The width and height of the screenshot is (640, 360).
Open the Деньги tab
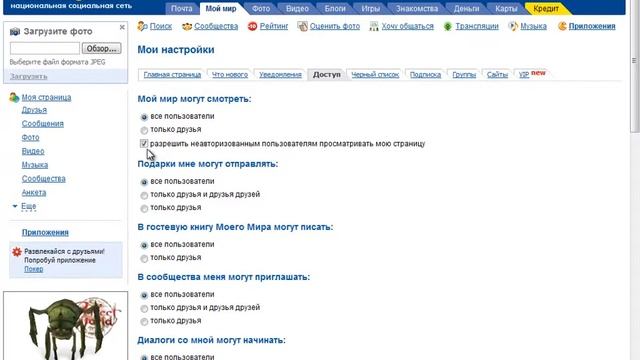tap(467, 8)
